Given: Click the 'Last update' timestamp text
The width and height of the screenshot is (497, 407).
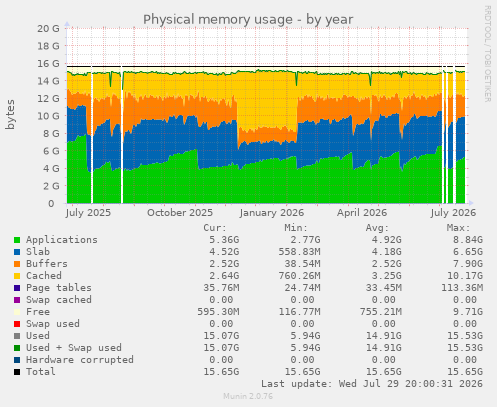Looking at the screenshot, I should click(372, 384).
